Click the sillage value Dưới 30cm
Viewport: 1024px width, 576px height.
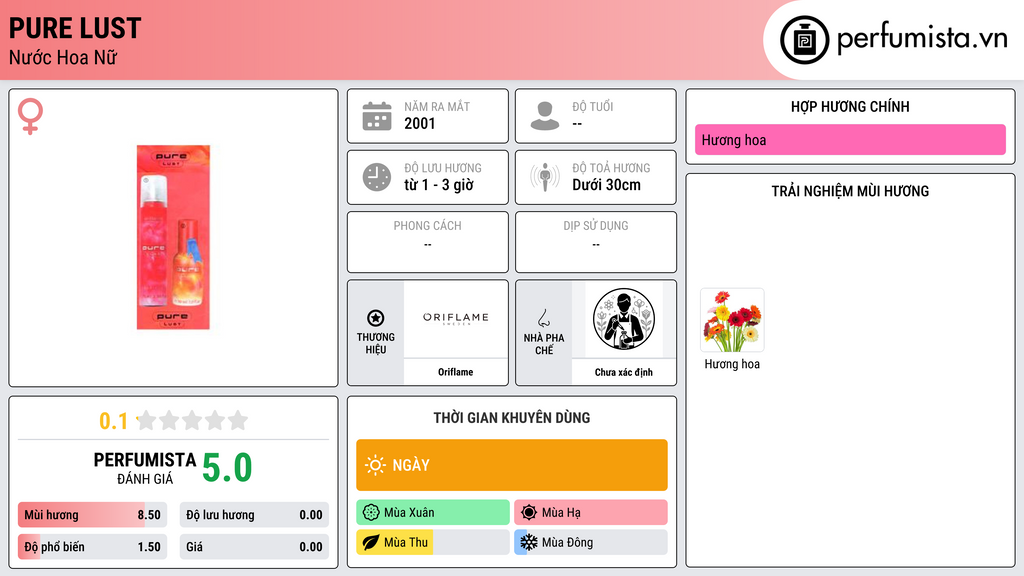[x=606, y=185]
